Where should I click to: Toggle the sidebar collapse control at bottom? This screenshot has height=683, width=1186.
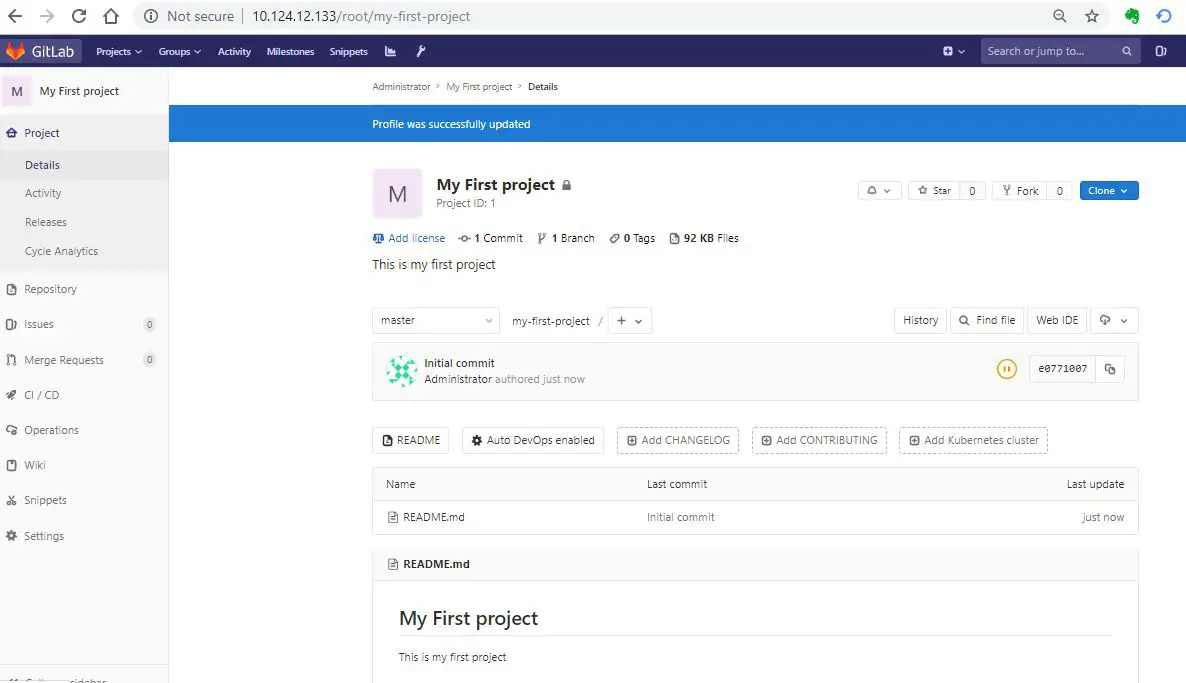tap(60, 678)
